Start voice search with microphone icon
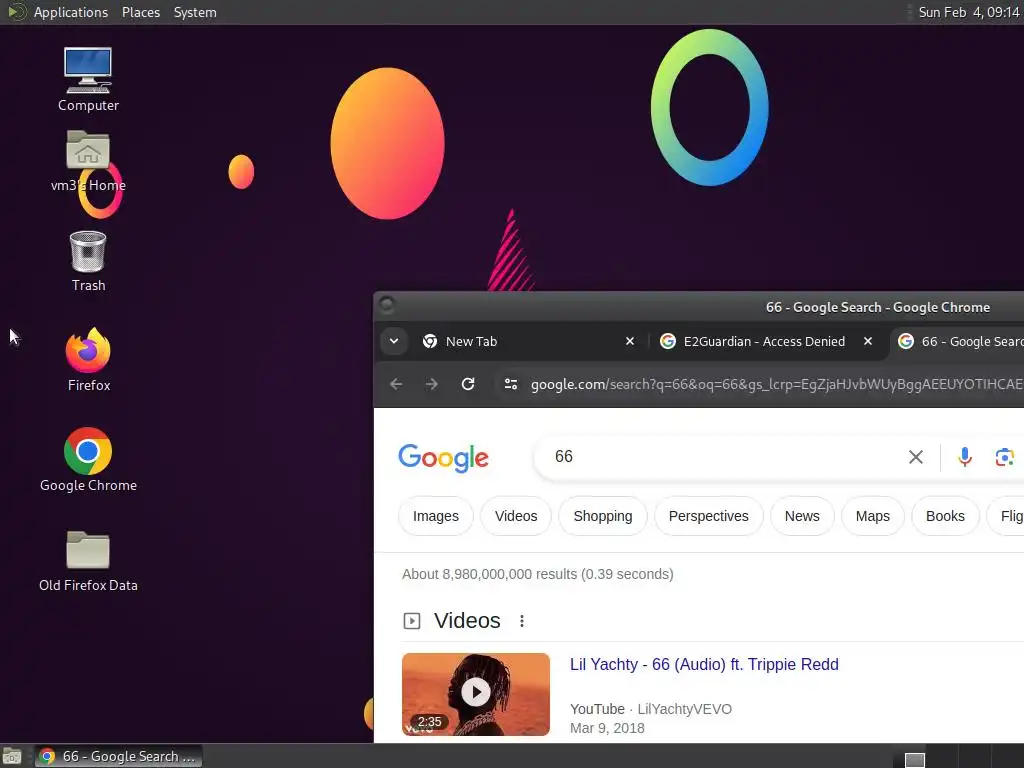 (x=965, y=457)
